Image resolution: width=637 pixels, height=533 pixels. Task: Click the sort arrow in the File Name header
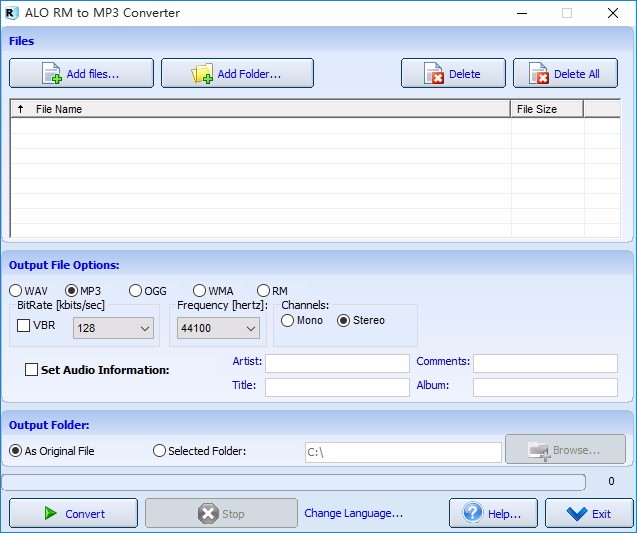coord(20,109)
